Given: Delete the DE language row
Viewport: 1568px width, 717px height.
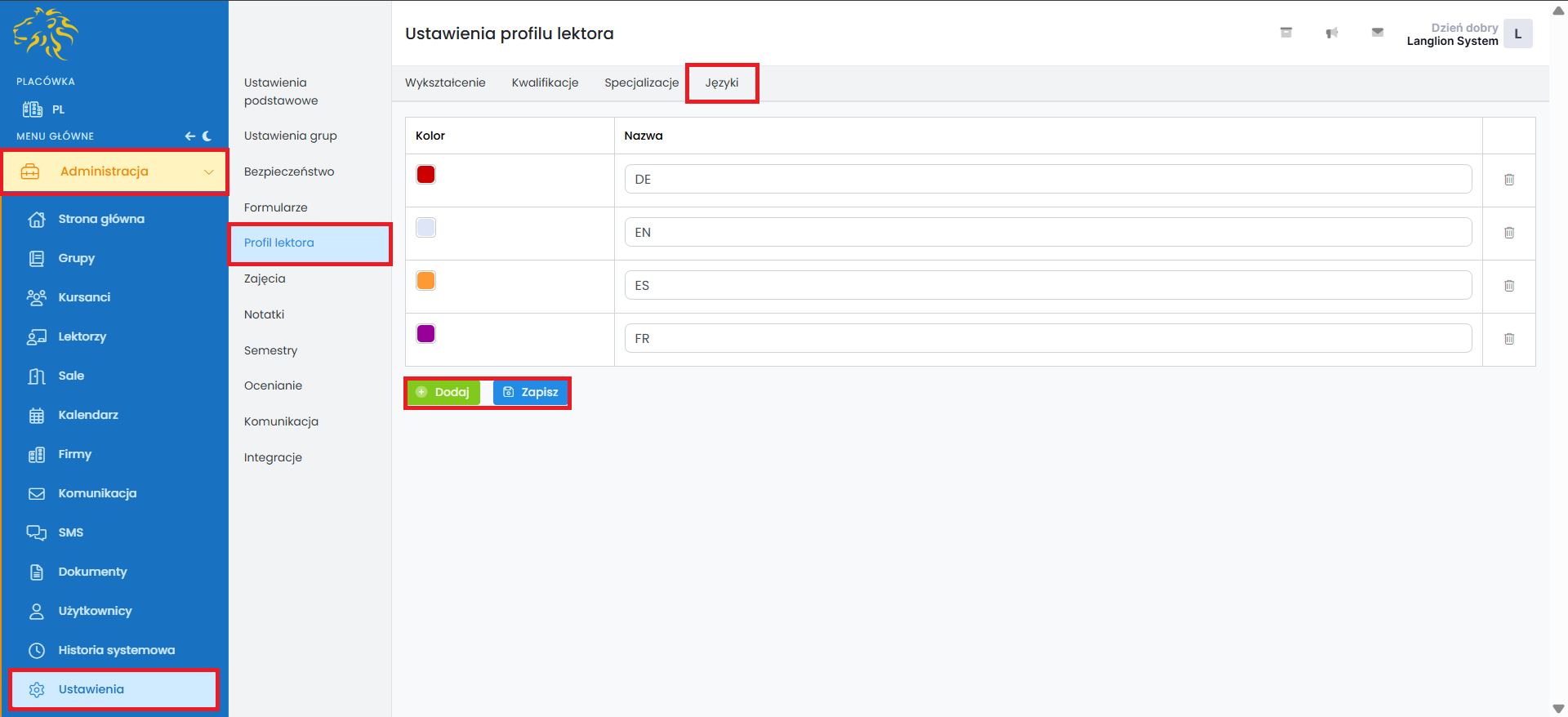Looking at the screenshot, I should (x=1508, y=180).
